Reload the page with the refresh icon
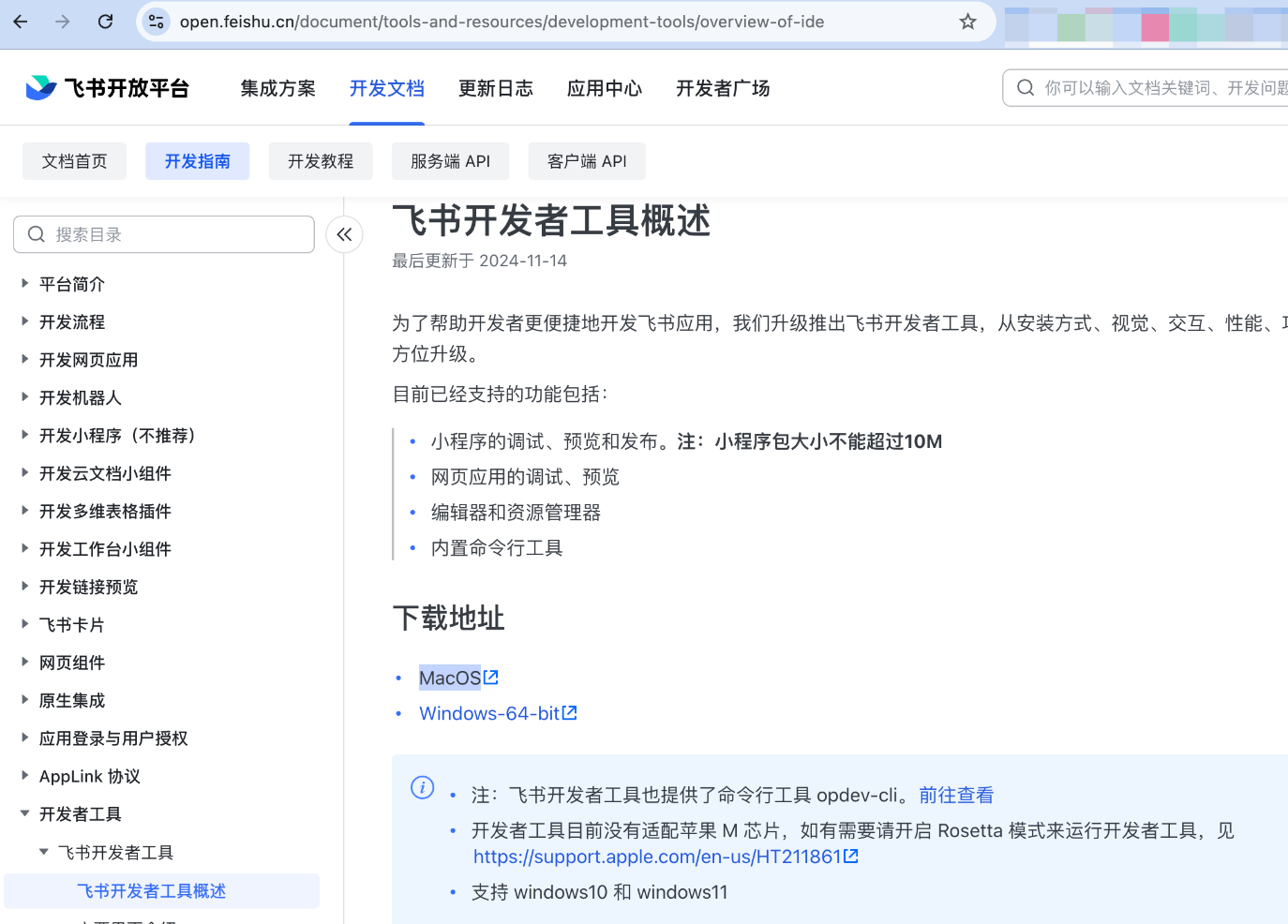This screenshot has height=924, width=1288. 105,22
